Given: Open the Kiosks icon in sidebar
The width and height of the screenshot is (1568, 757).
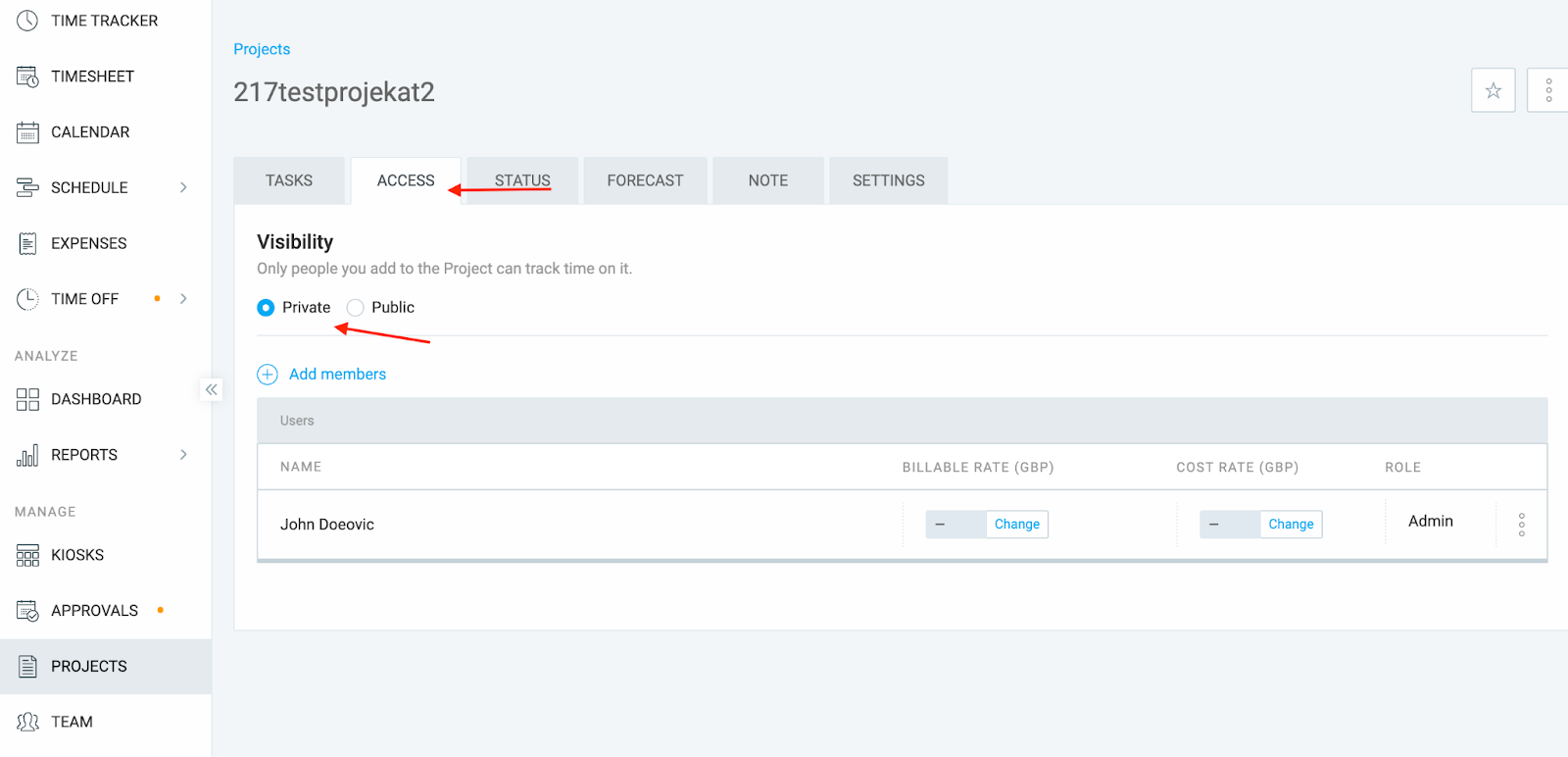Looking at the screenshot, I should (x=27, y=555).
